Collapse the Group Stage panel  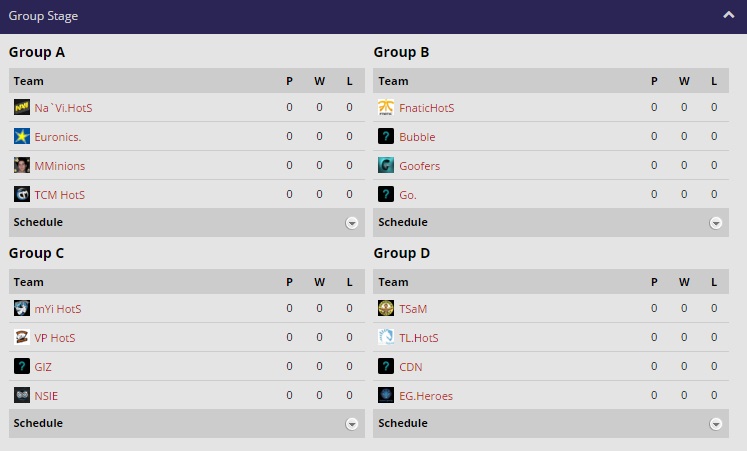coord(729,16)
